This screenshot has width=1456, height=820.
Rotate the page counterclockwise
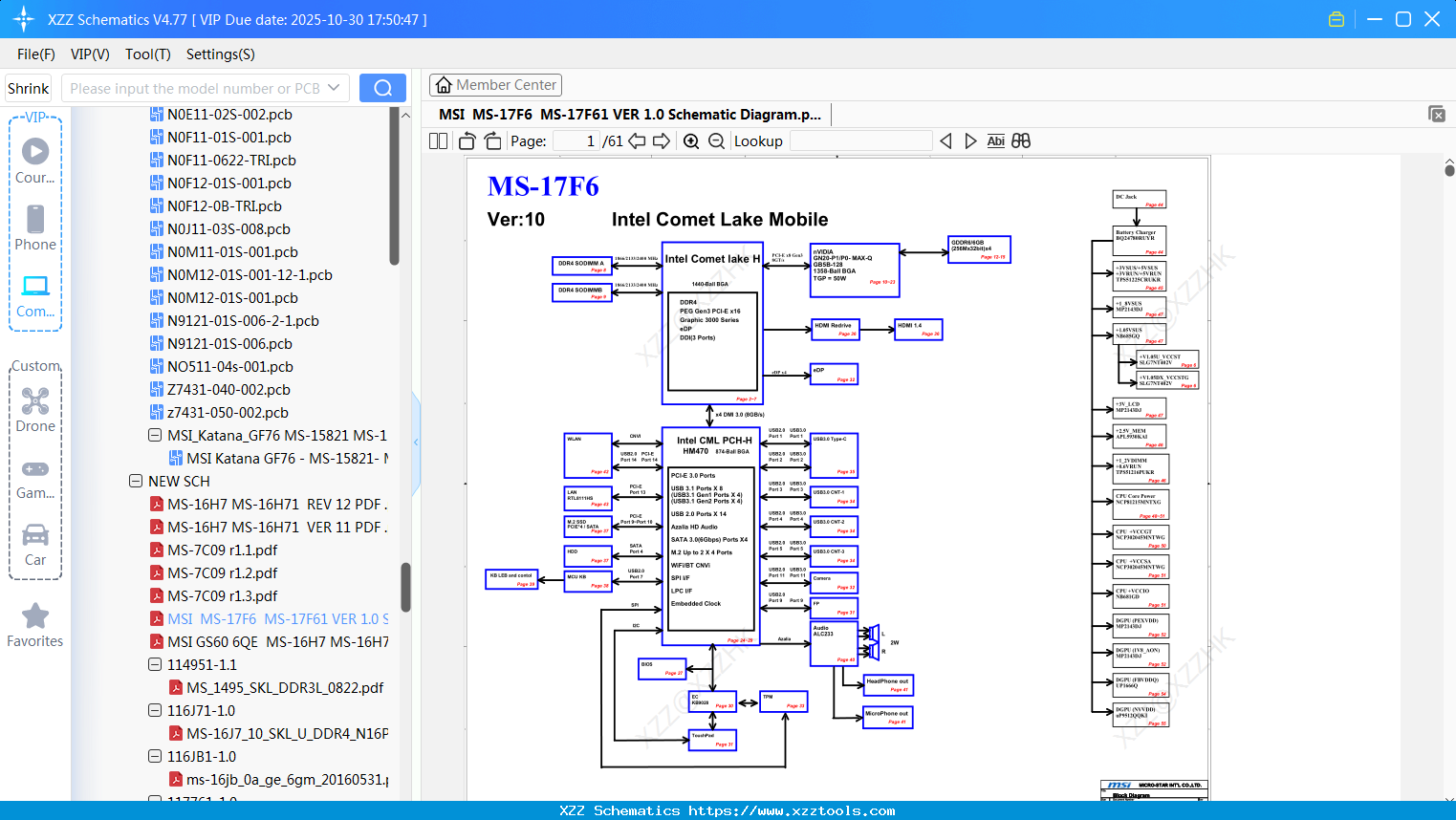pos(467,140)
